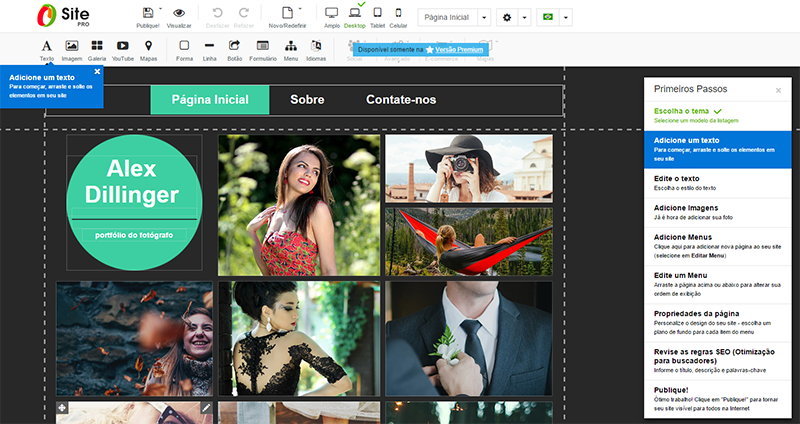Click the move handle on bottom image
The width and height of the screenshot is (800, 424).
point(62,408)
